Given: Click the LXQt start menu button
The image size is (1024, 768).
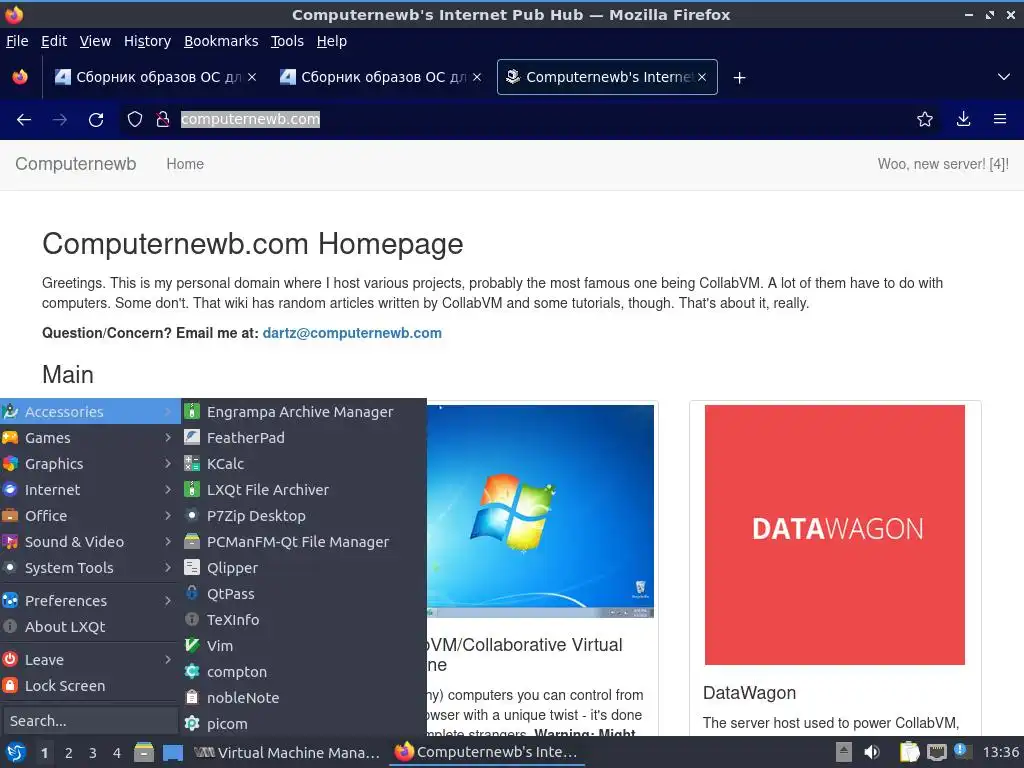Looking at the screenshot, I should tap(16, 752).
